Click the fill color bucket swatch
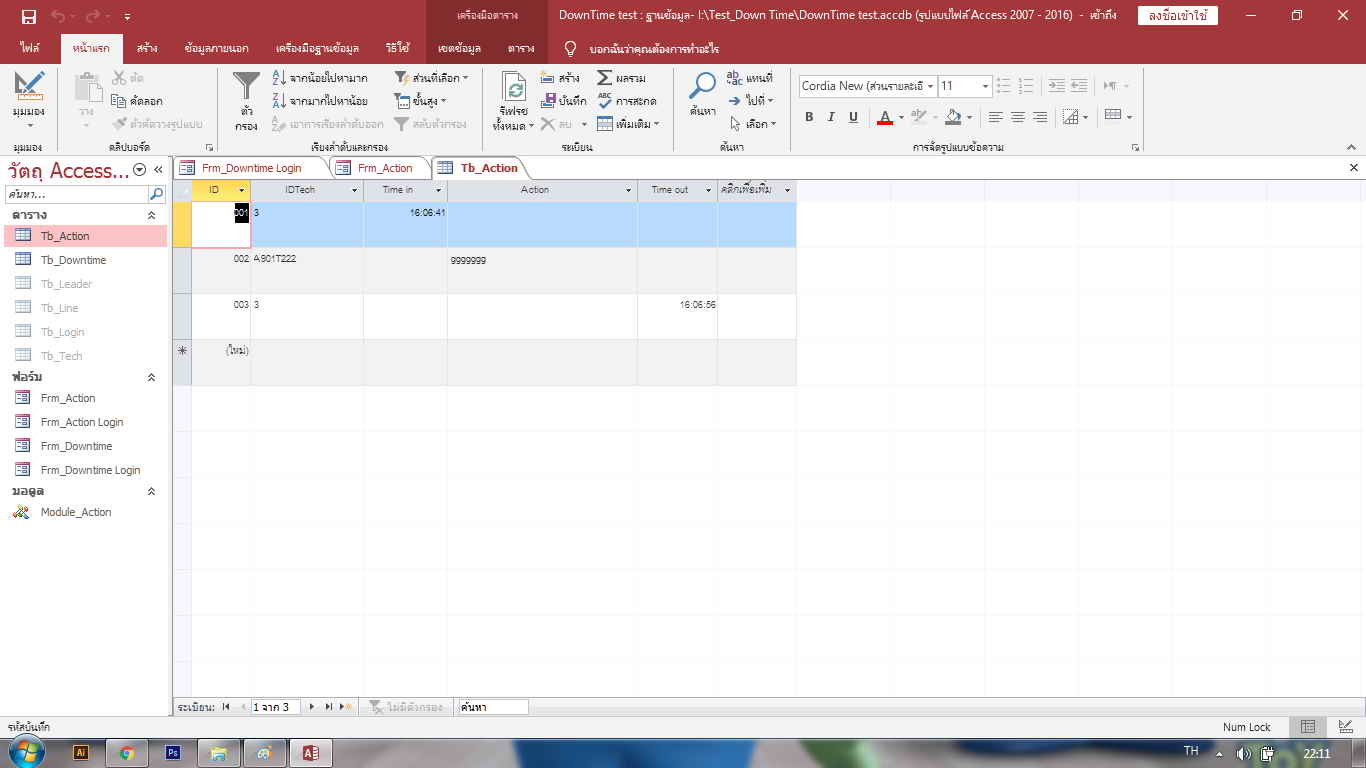This screenshot has height=768, width=1366. click(x=953, y=118)
